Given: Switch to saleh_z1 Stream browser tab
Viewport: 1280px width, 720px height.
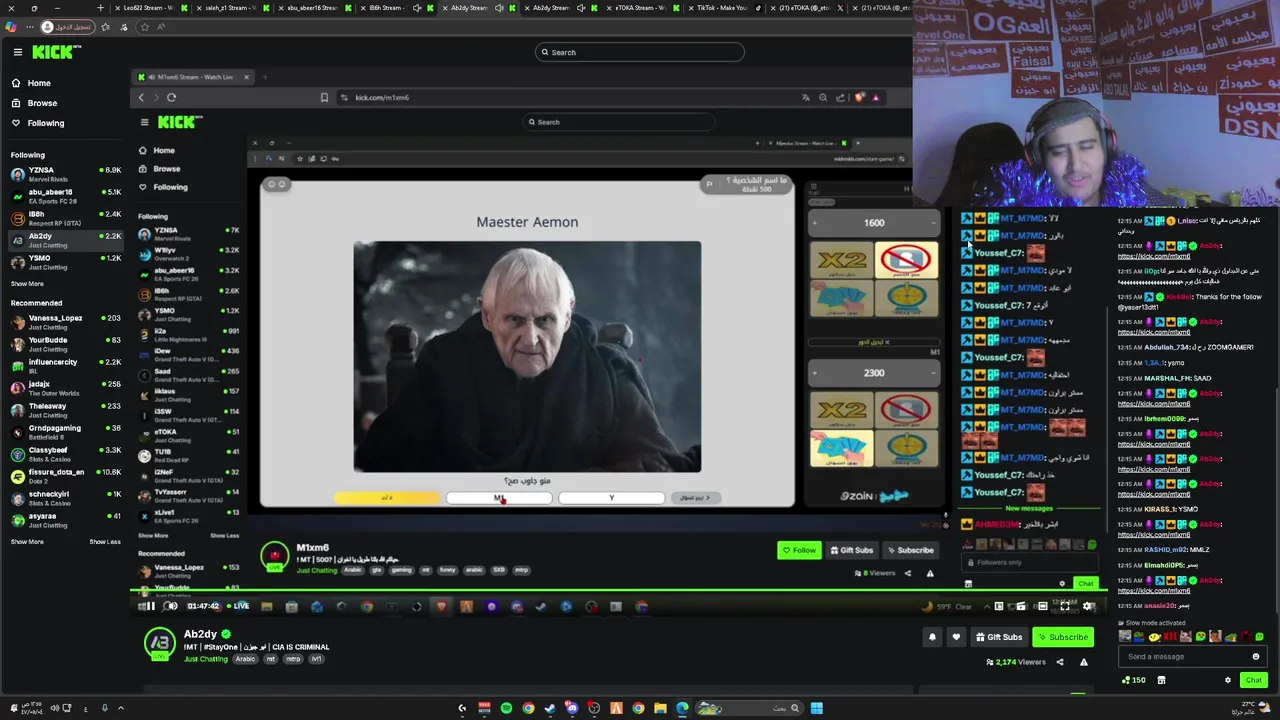Looking at the screenshot, I should tap(232, 8).
